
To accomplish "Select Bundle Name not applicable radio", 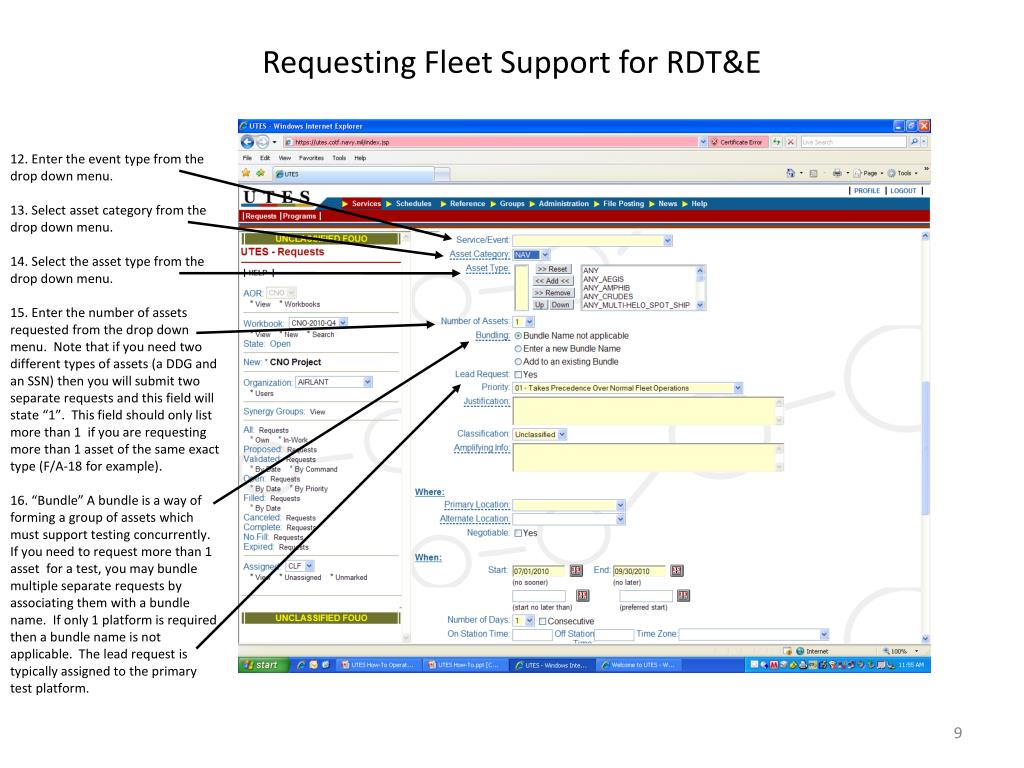I will pos(519,336).
